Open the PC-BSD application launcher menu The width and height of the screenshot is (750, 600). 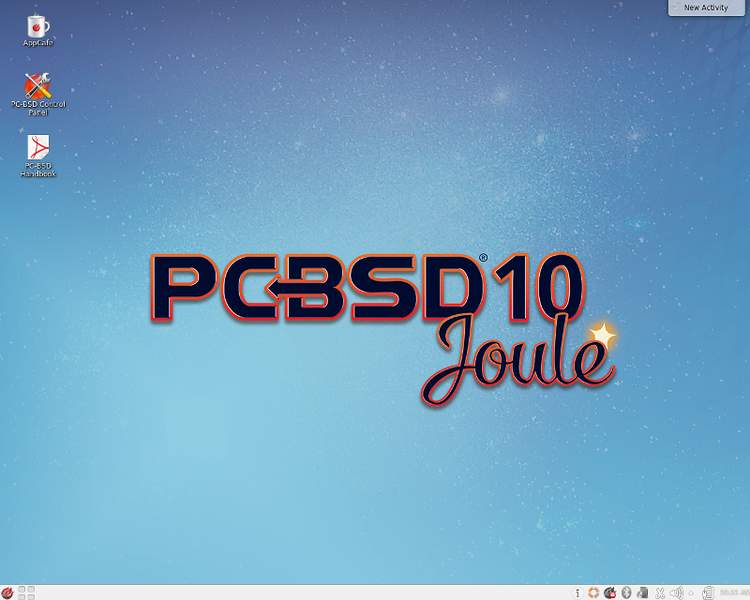[x=8, y=593]
